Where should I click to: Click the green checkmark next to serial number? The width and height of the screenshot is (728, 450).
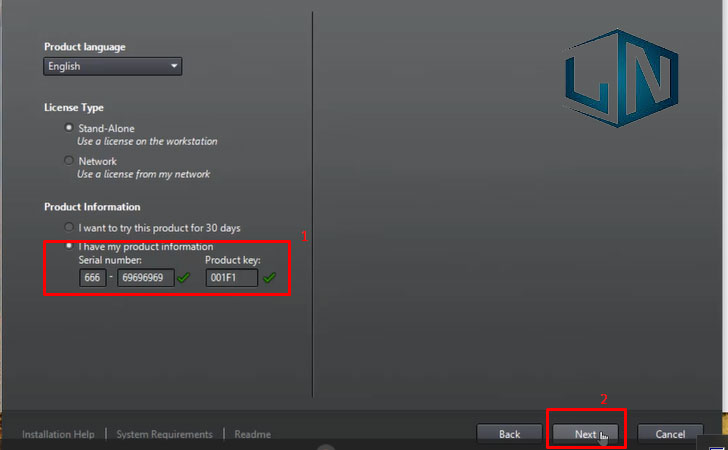coord(184,278)
